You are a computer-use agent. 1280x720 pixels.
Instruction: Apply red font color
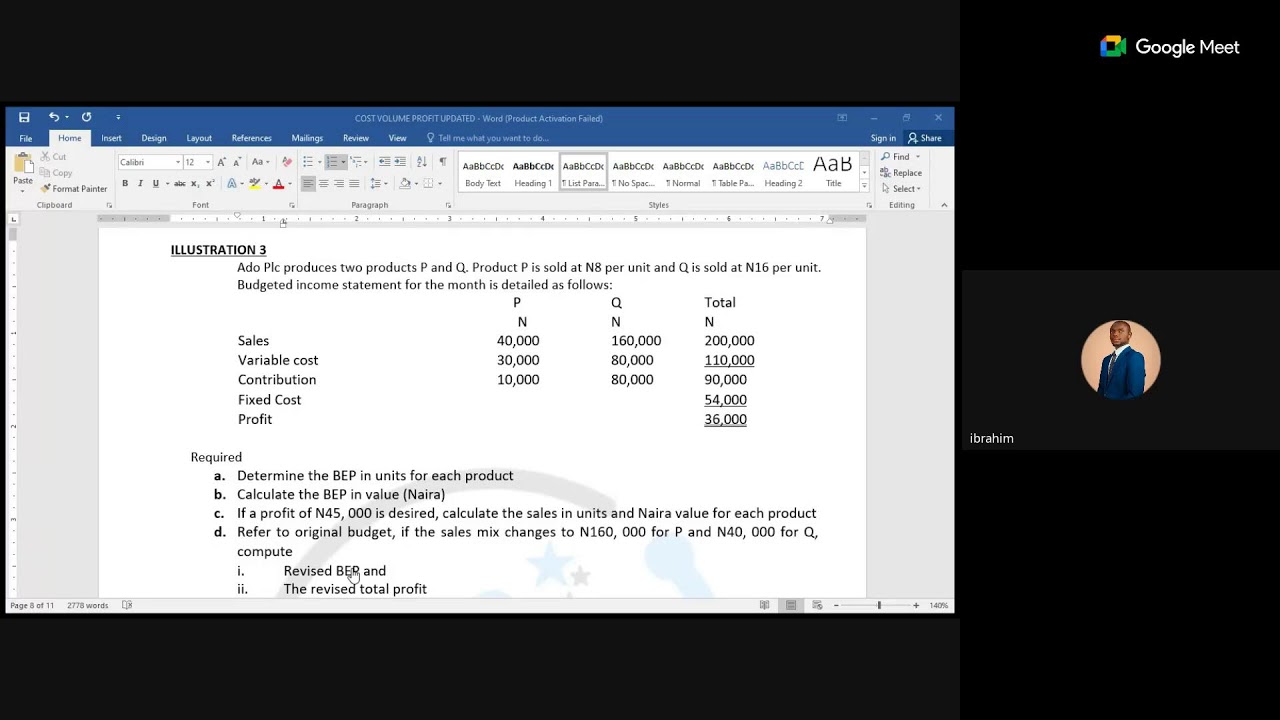coord(278,184)
